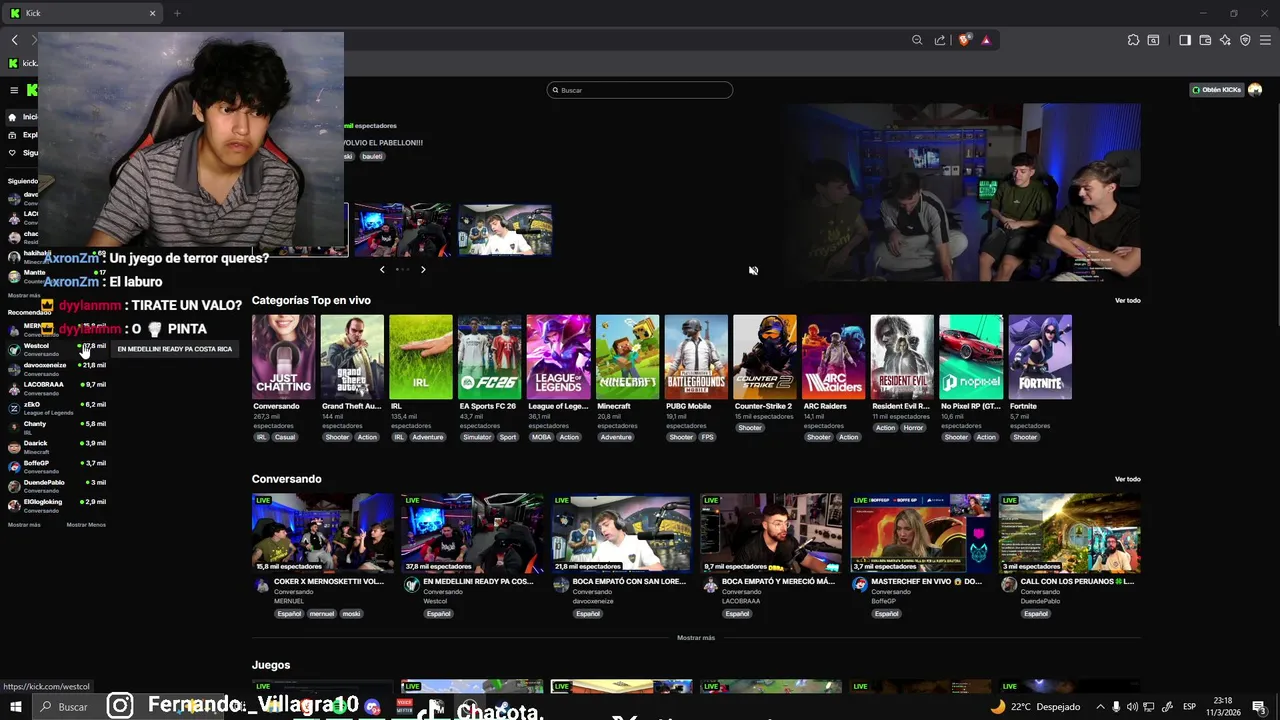The height and width of the screenshot is (720, 1280).
Task: Open EN MEDELLIN! READY PA COS... stream
Action: pos(472,533)
